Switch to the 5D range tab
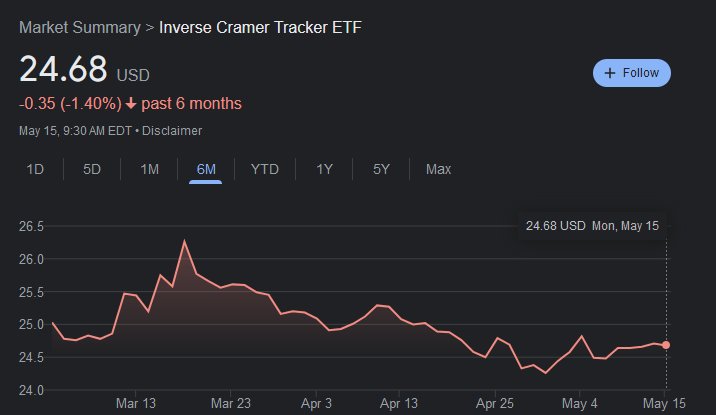Viewport: 716px width, 415px height. coord(92,169)
